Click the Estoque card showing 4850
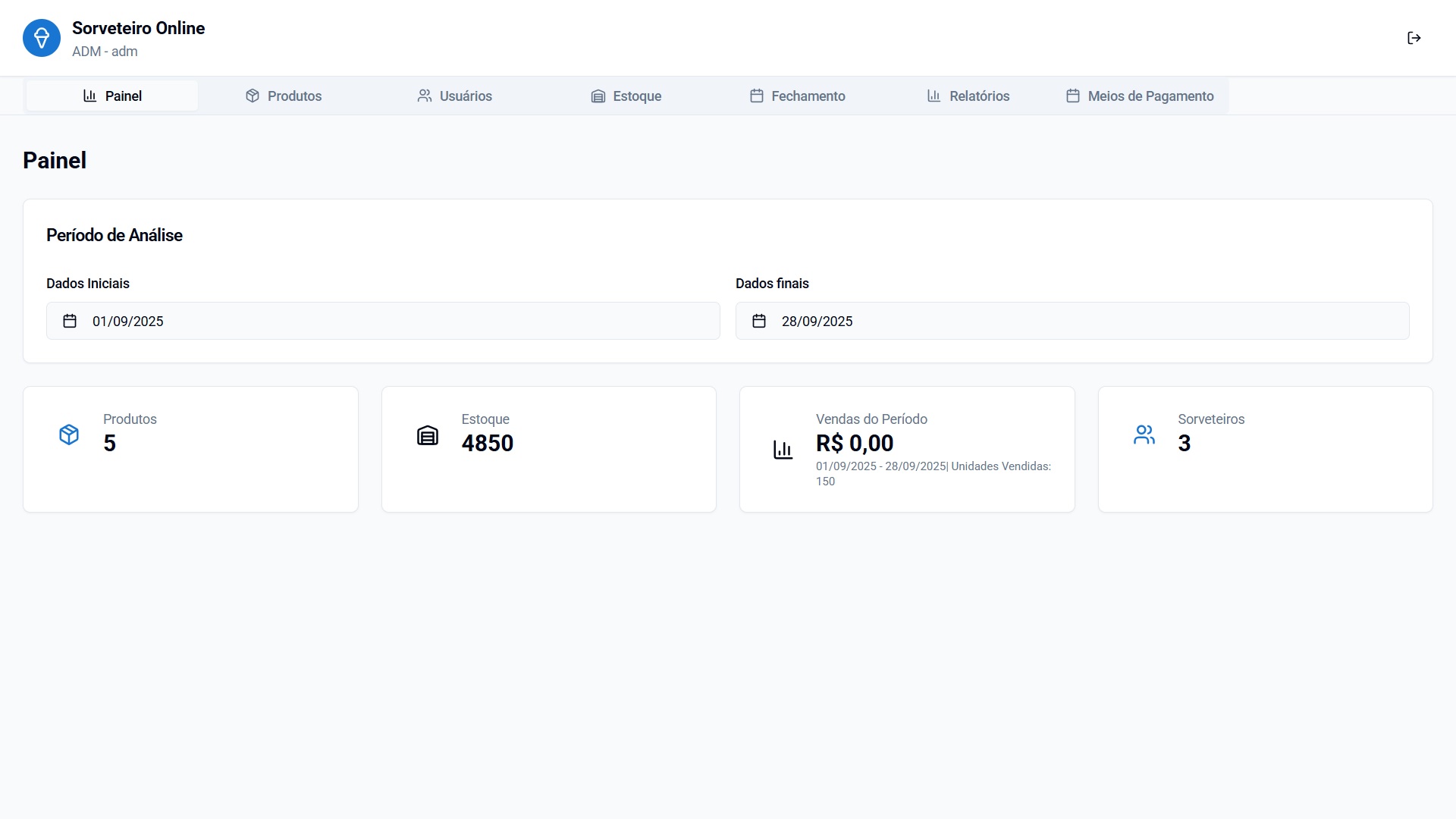 click(x=548, y=450)
